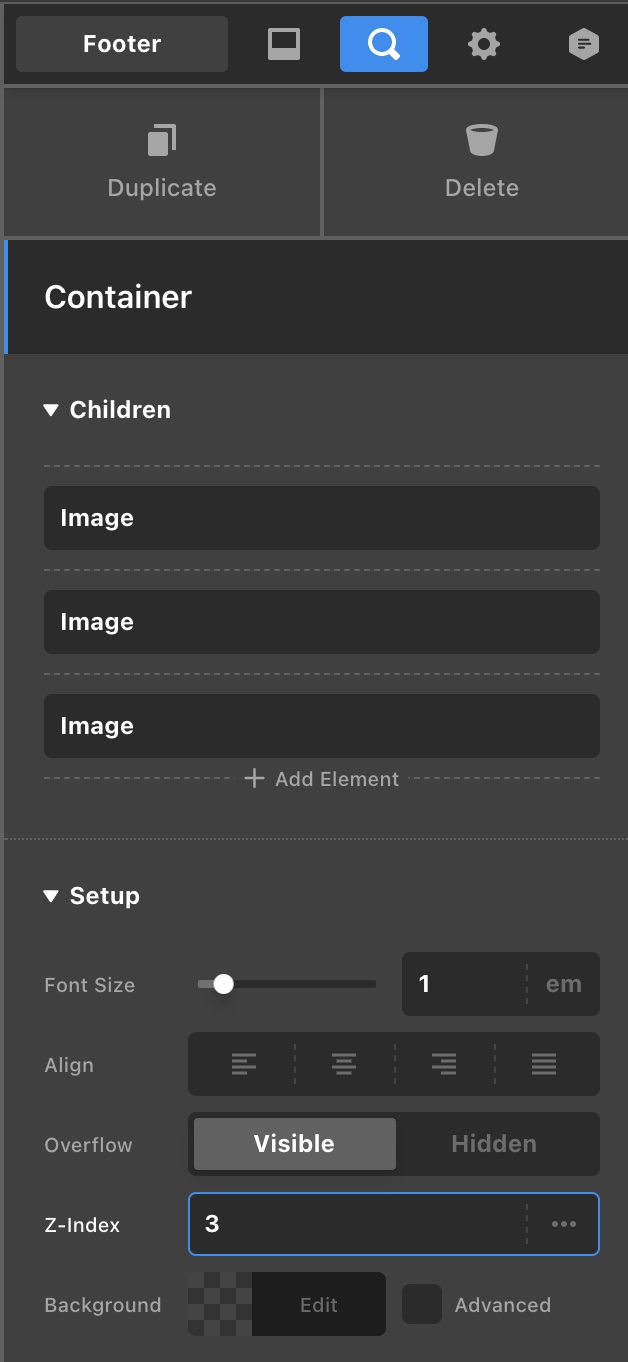Open settings gear icon

[484, 44]
